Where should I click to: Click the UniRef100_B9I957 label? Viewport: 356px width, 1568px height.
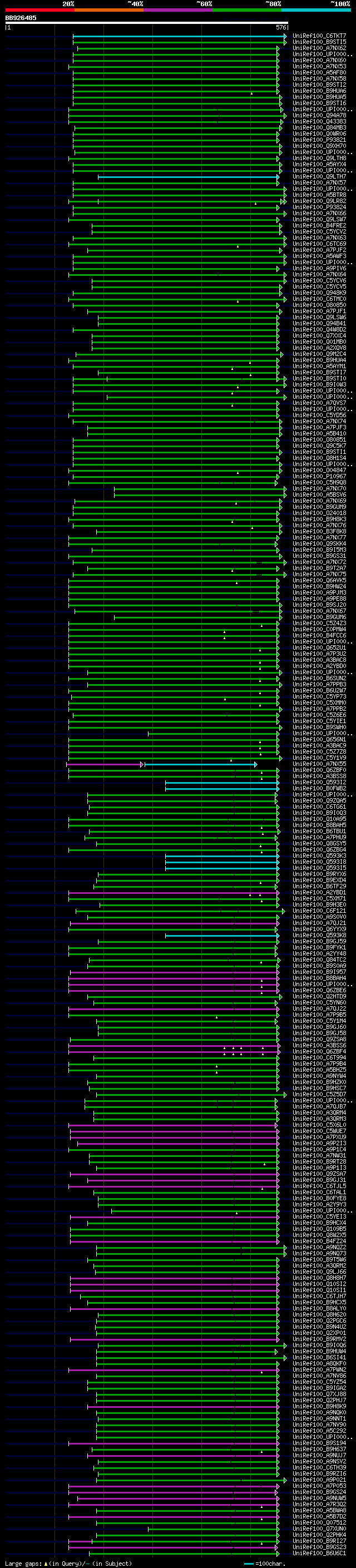pos(319,972)
